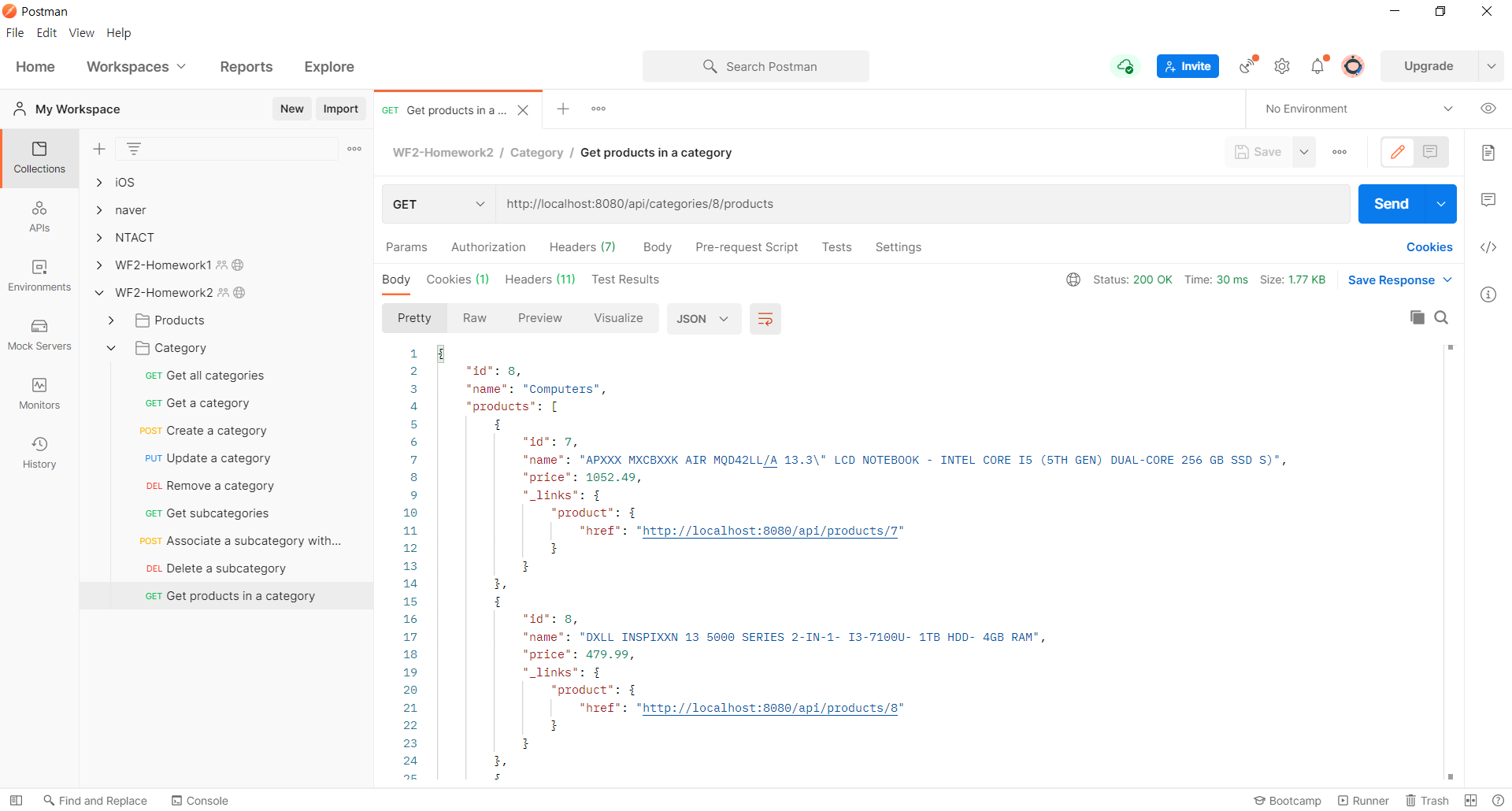Open tab bar more options menu
Screen dimensions: 1512x811
click(x=598, y=109)
